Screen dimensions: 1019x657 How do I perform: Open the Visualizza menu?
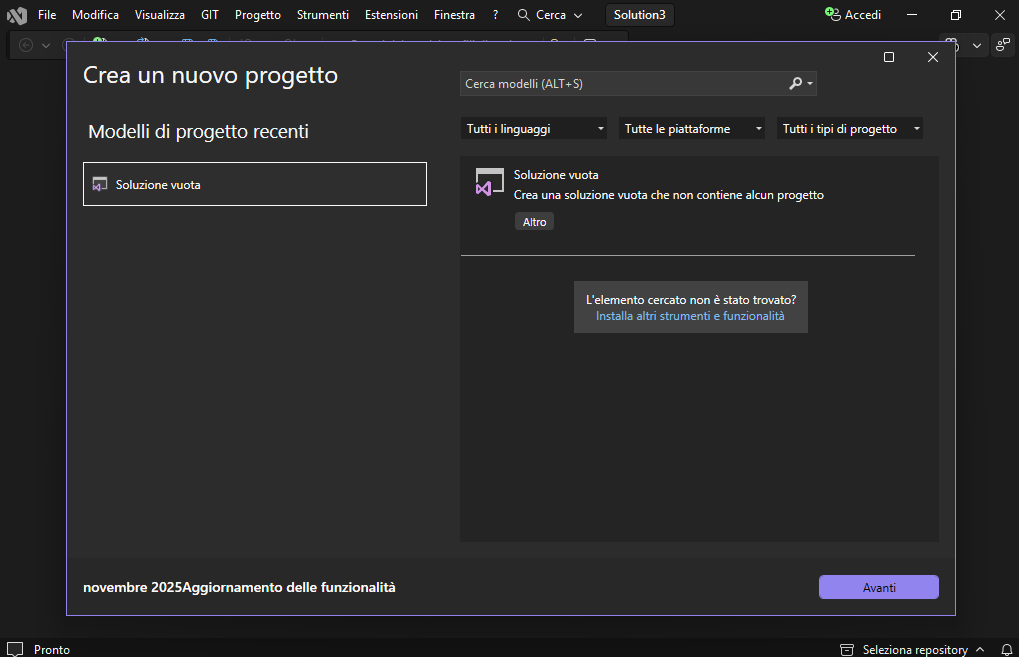[160, 15]
